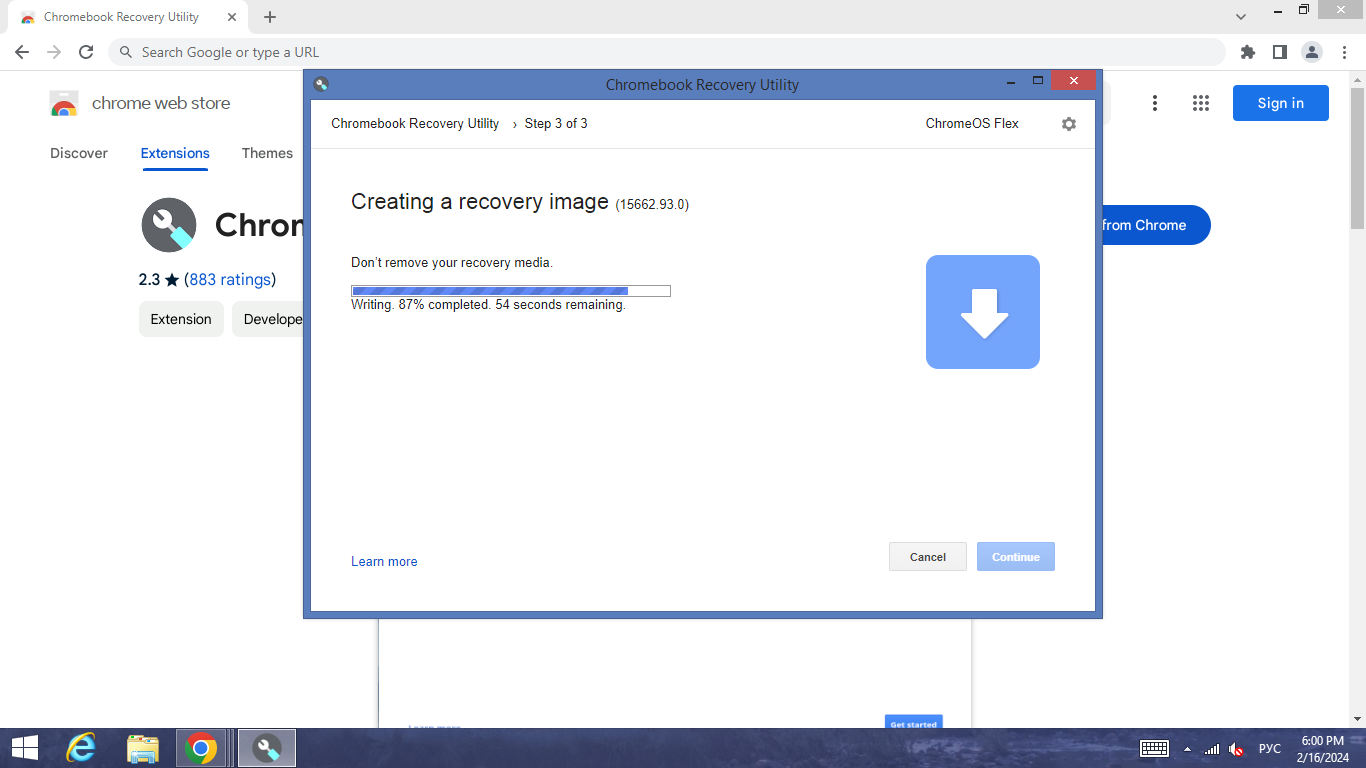Screen dimensions: 1366x768
Task: Open the network signal tray icon
Action: point(1211,749)
